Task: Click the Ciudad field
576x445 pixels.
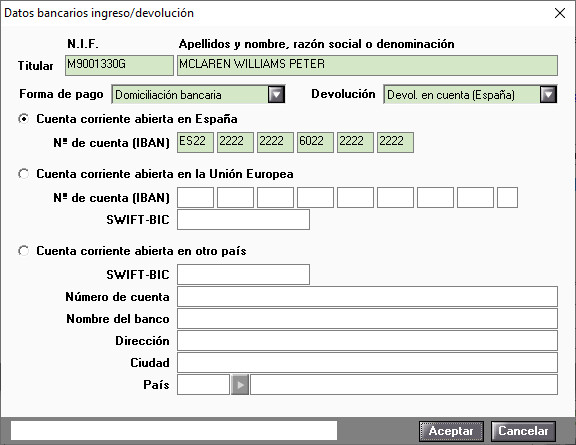Action: (x=367, y=363)
